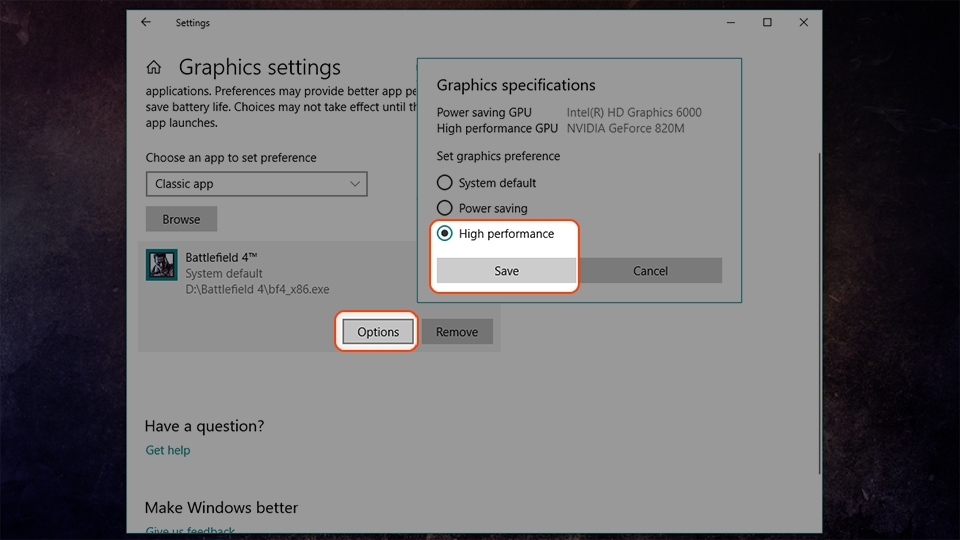Viewport: 960px width, 540px height.
Task: Select the System default radio button
Action: tap(444, 182)
